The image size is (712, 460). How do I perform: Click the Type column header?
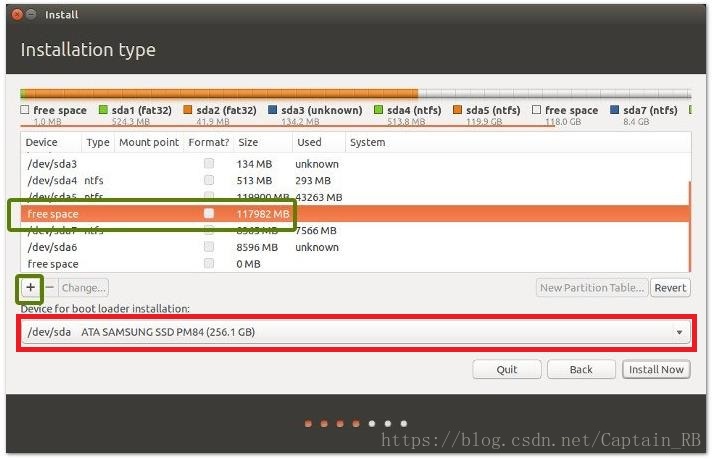coord(98,142)
